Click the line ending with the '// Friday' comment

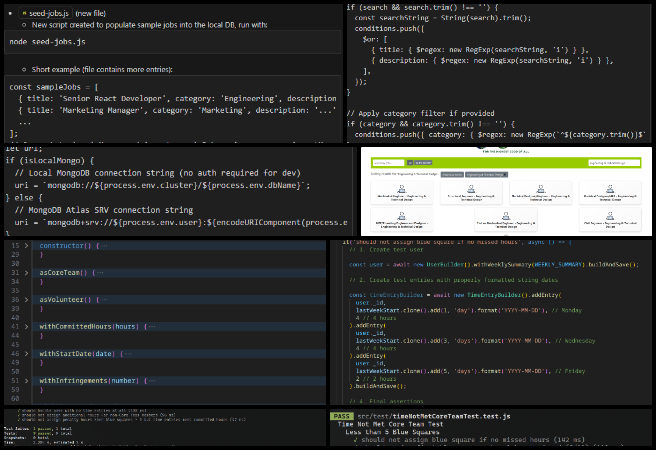tap(470, 371)
